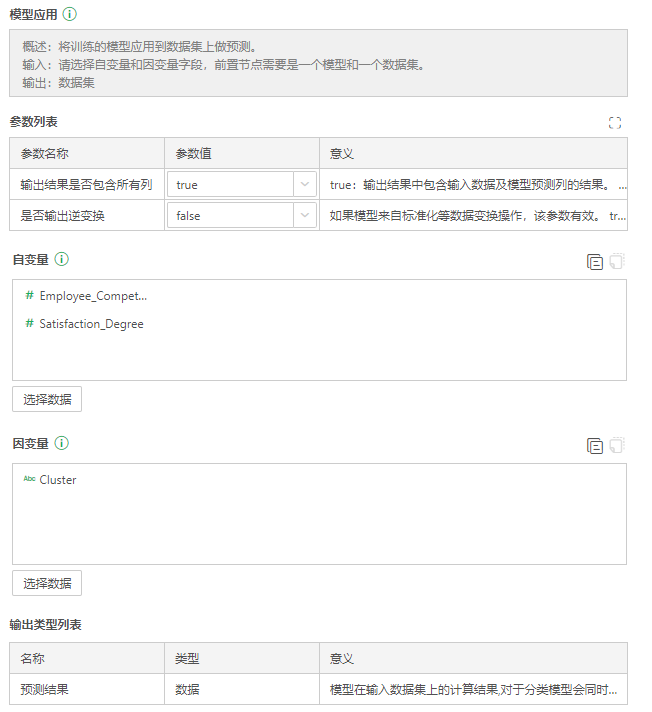Click the paste icon in 因变量 section
The width and height of the screenshot is (652, 712).
pos(616,446)
